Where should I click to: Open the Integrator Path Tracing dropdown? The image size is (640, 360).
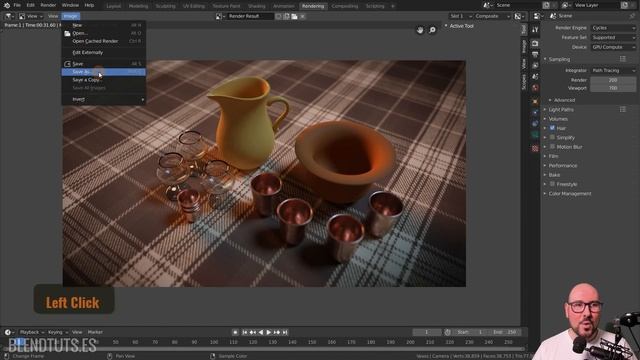click(613, 71)
